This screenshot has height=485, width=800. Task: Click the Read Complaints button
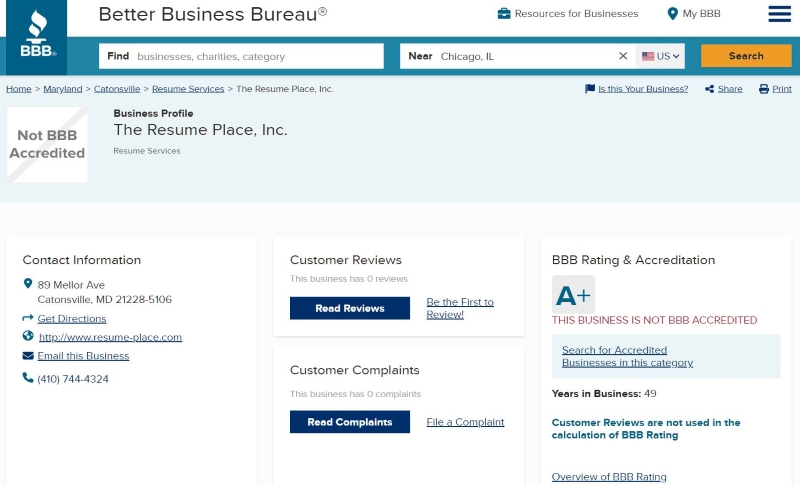coord(349,422)
